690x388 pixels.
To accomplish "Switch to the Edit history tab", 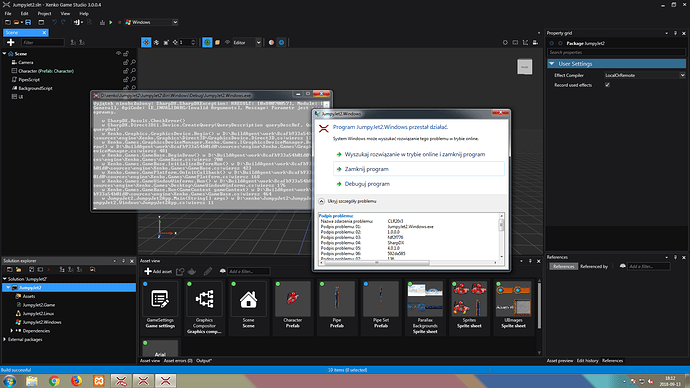I will click(587, 361).
